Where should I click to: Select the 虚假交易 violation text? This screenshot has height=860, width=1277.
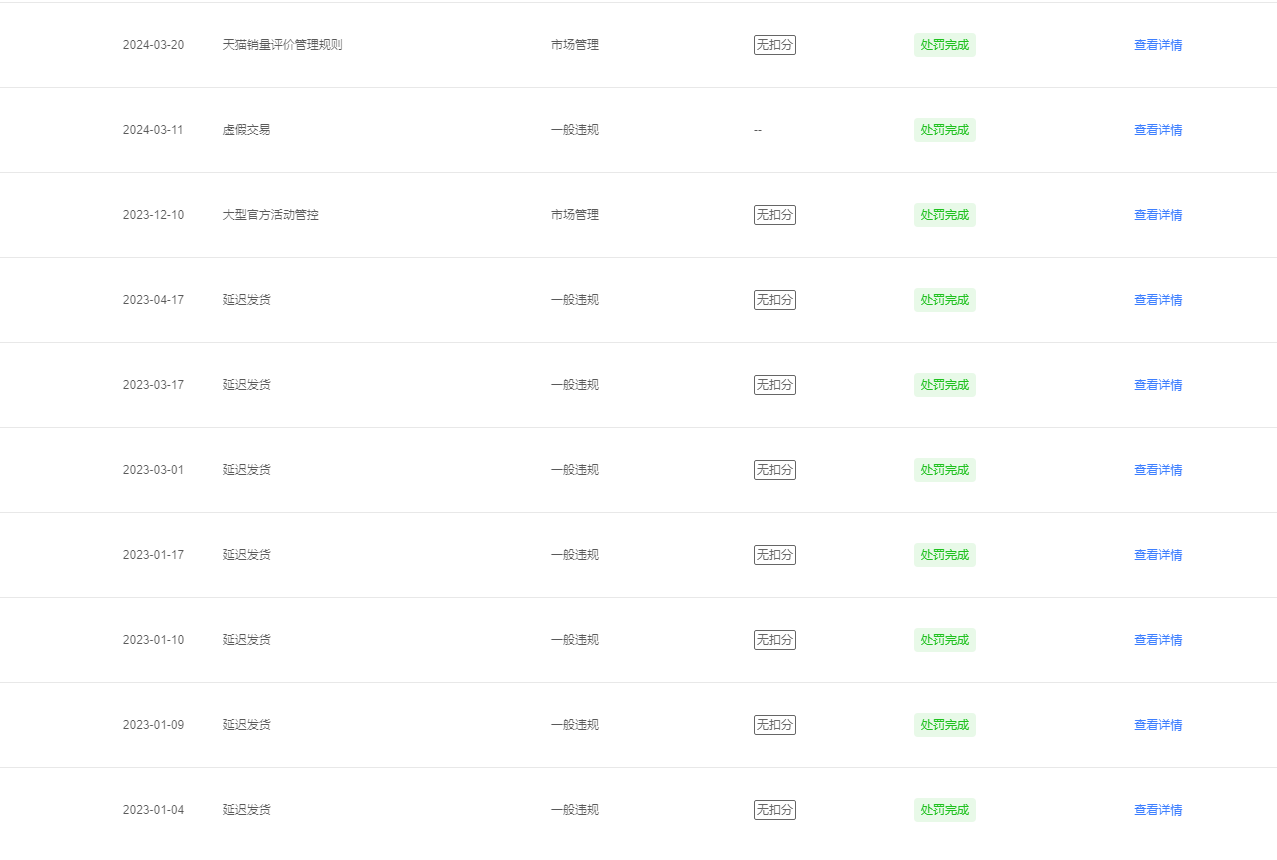point(247,130)
